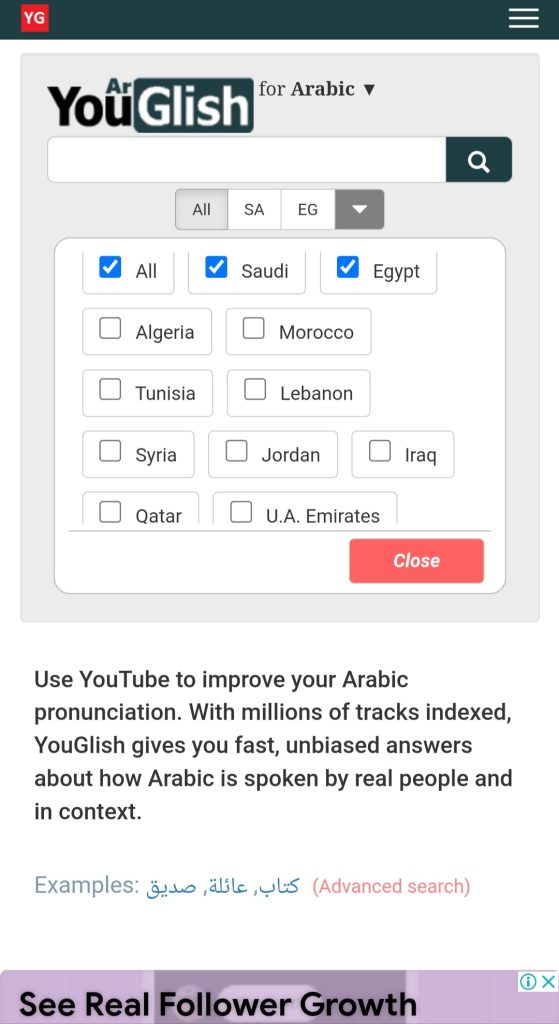Open the 'for Arabic' language dropdown
The image size is (559, 1024).
click(317, 89)
